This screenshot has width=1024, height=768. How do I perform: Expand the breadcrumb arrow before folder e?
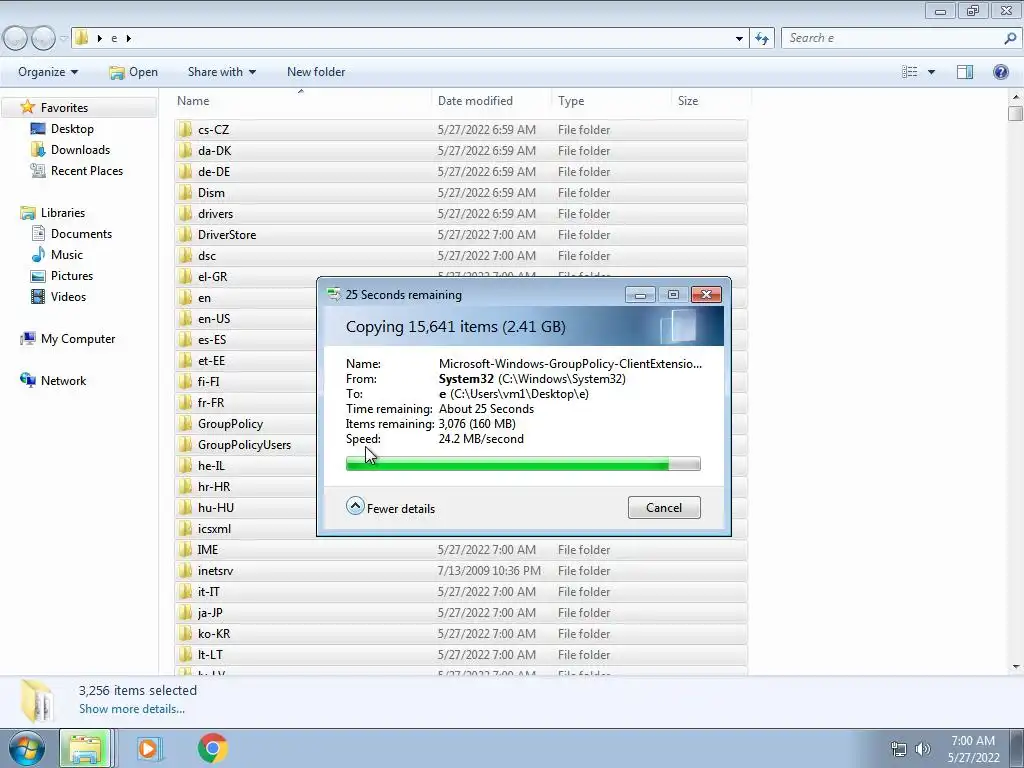tap(99, 39)
